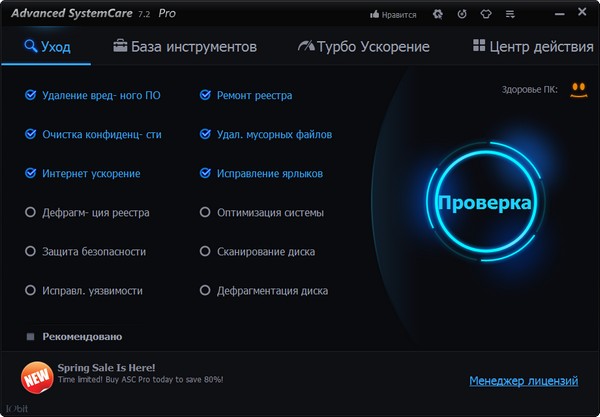Click the Advanced SystemCare title text
The height and width of the screenshot is (417, 600).
pos(72,13)
